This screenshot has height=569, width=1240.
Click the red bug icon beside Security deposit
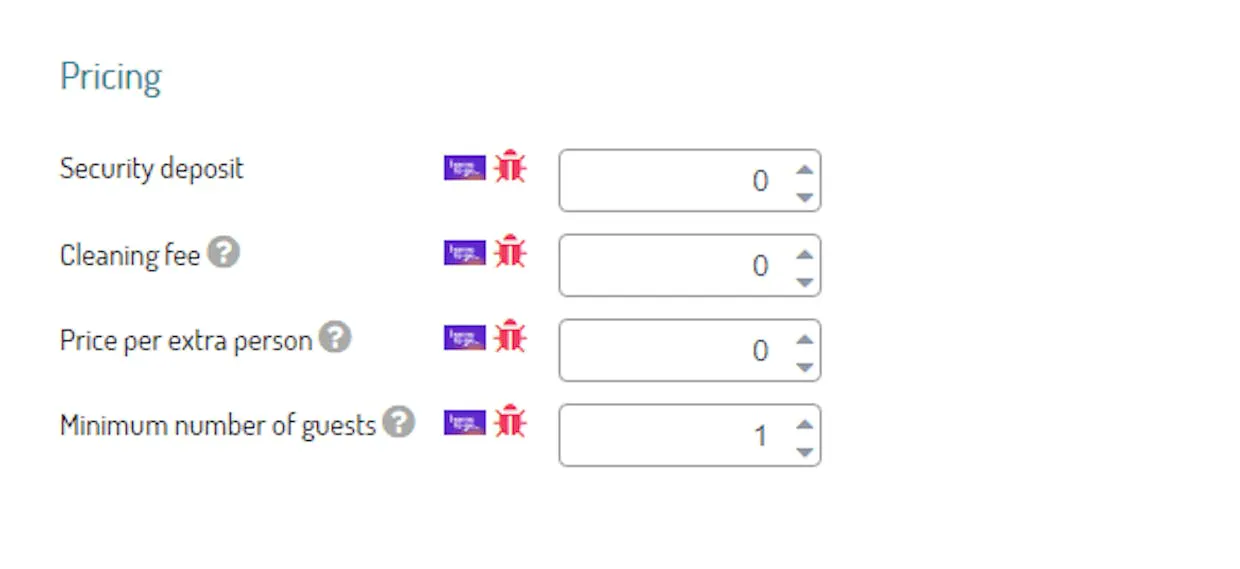coord(510,167)
